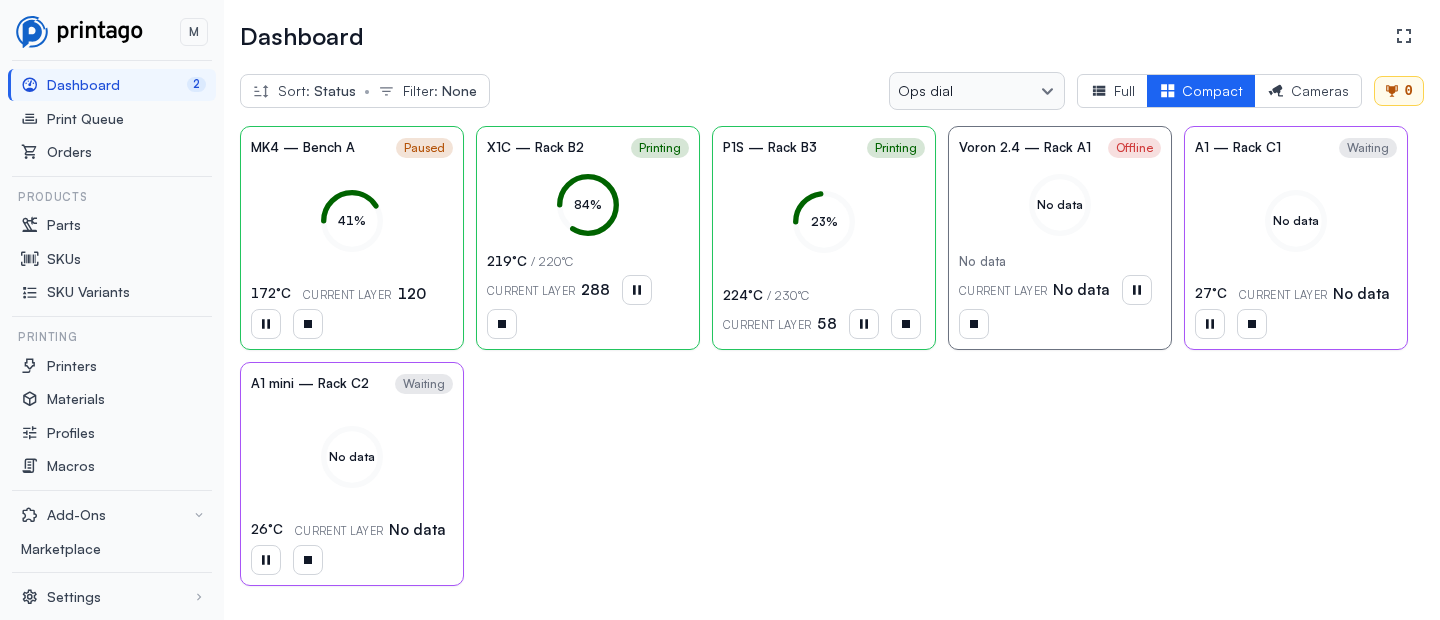Switch to Compact view
Image resolution: width=1440 pixels, height=620 pixels.
tap(1201, 91)
